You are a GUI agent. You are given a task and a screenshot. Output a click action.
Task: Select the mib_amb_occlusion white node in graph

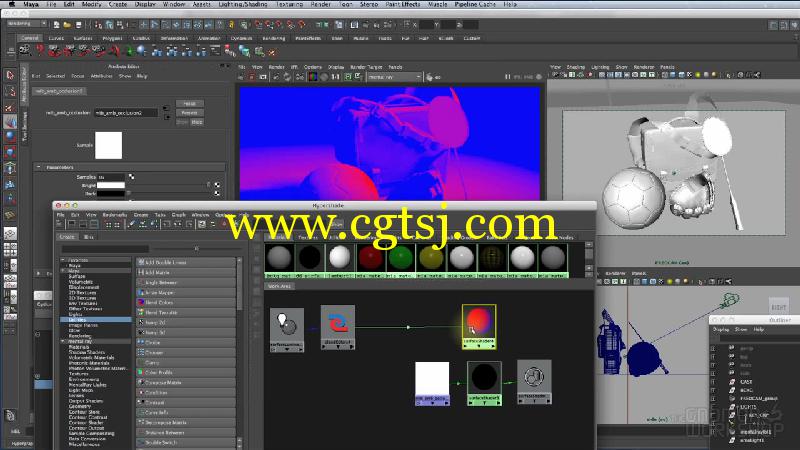click(x=432, y=384)
